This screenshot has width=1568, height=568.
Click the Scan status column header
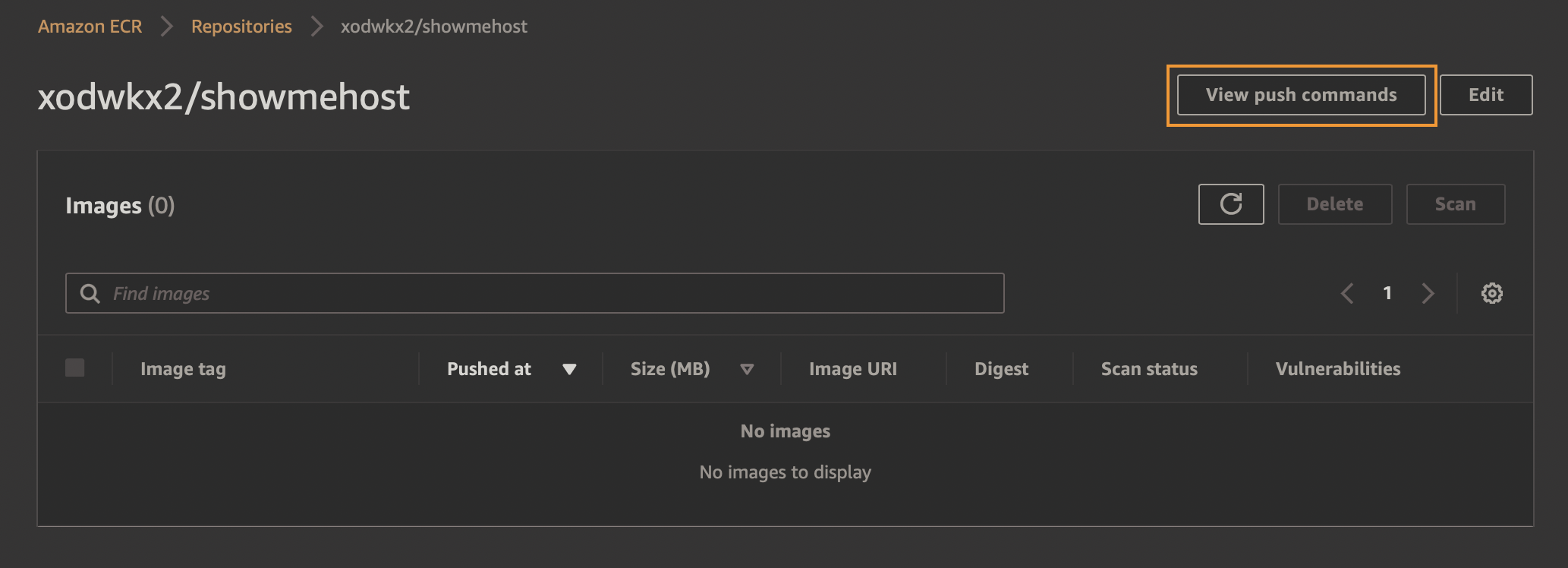[1149, 369]
